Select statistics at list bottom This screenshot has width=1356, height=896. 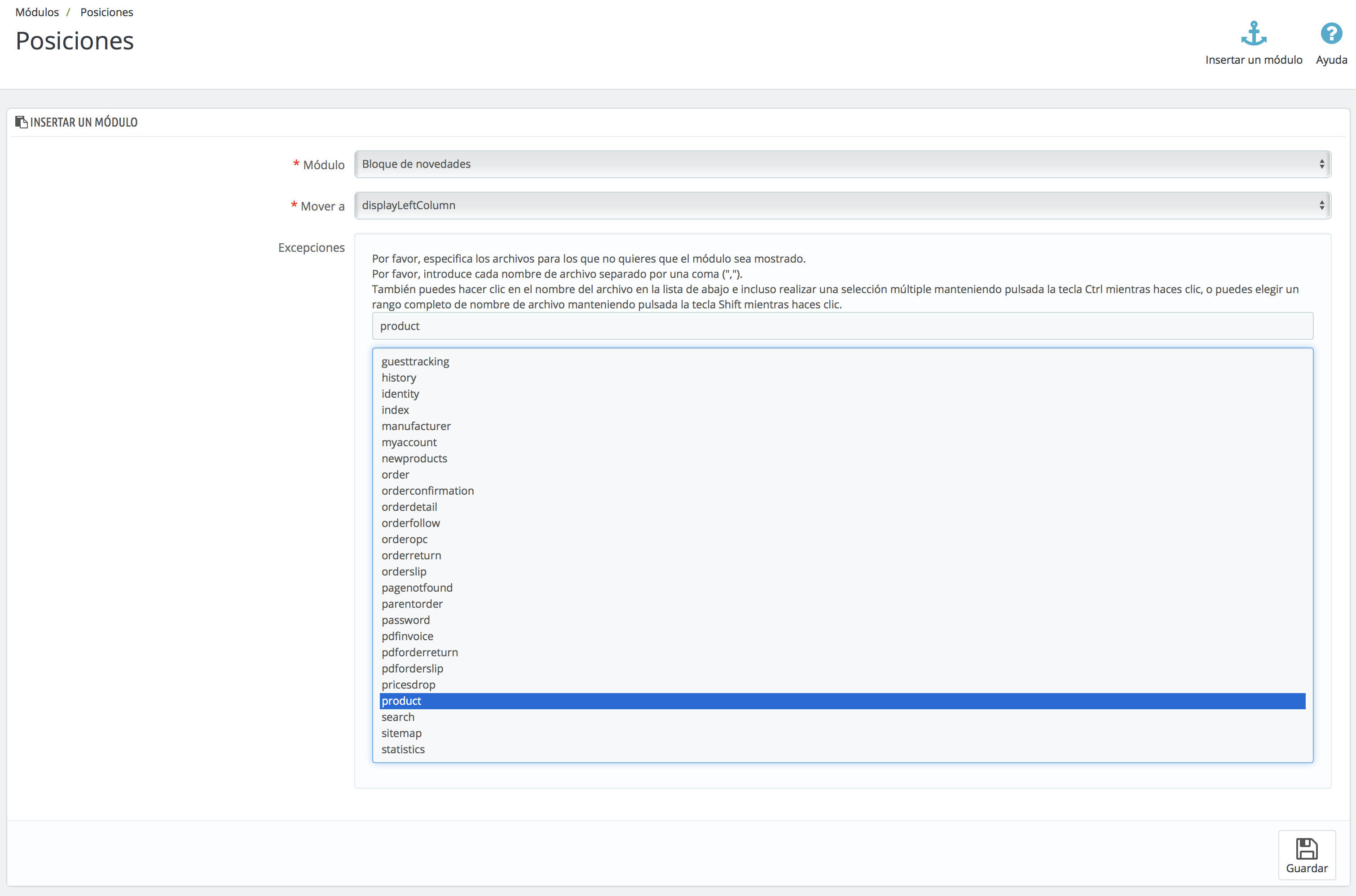pyautogui.click(x=403, y=749)
